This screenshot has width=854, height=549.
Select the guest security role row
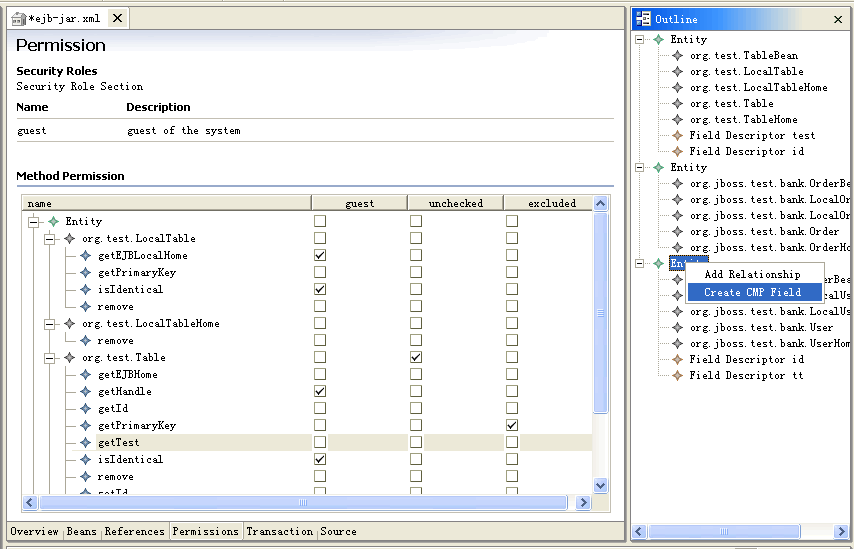coord(315,131)
